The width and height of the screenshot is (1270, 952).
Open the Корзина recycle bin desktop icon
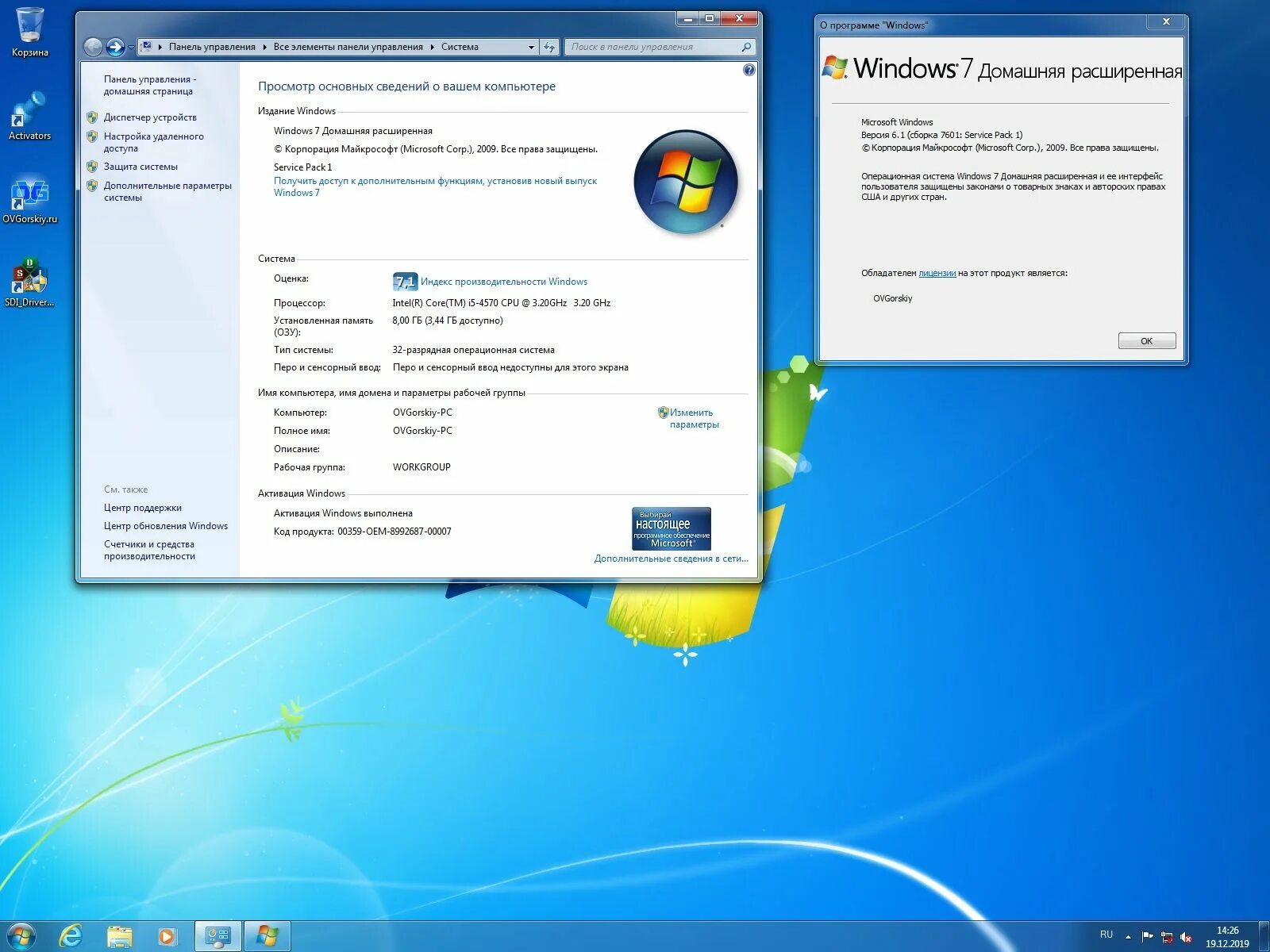tap(29, 32)
